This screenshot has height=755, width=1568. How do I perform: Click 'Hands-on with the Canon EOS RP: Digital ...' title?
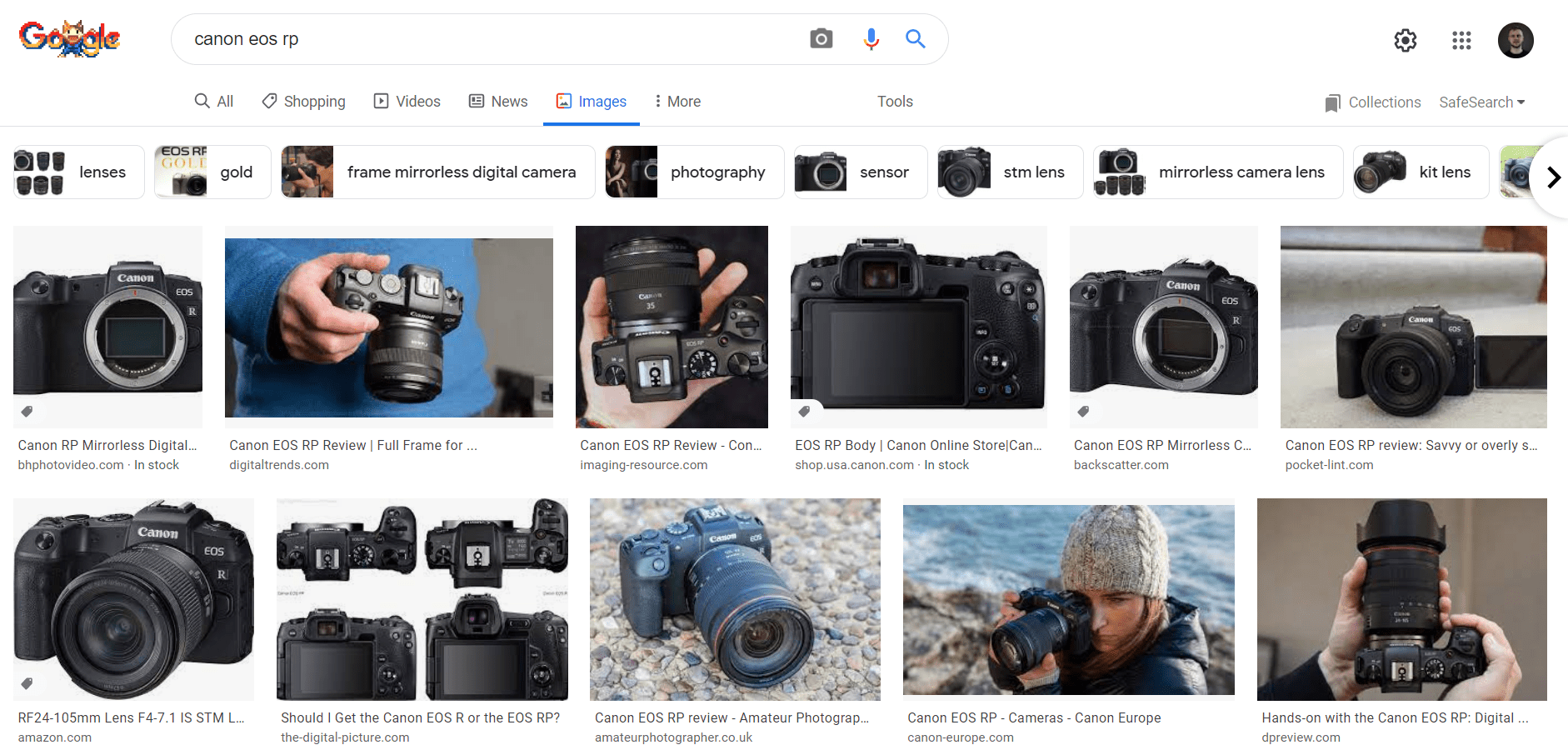tap(1395, 717)
